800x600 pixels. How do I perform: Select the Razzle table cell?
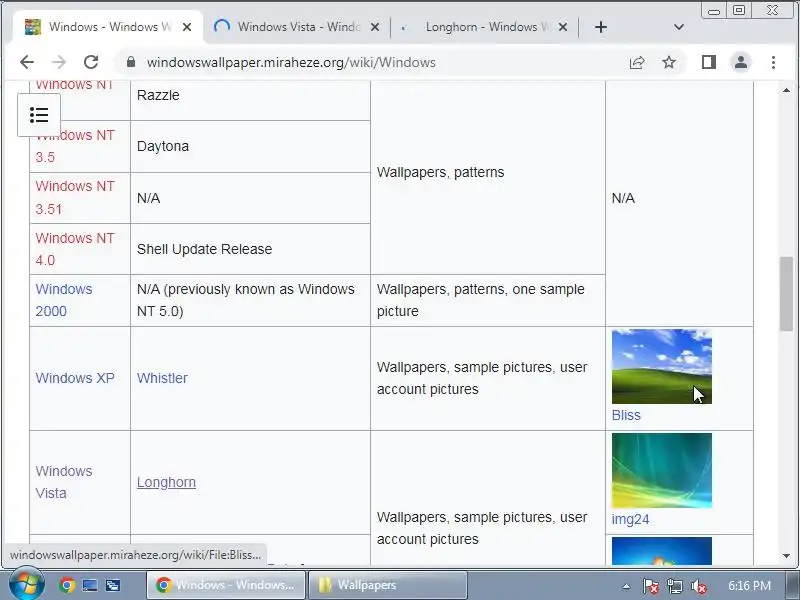point(250,101)
